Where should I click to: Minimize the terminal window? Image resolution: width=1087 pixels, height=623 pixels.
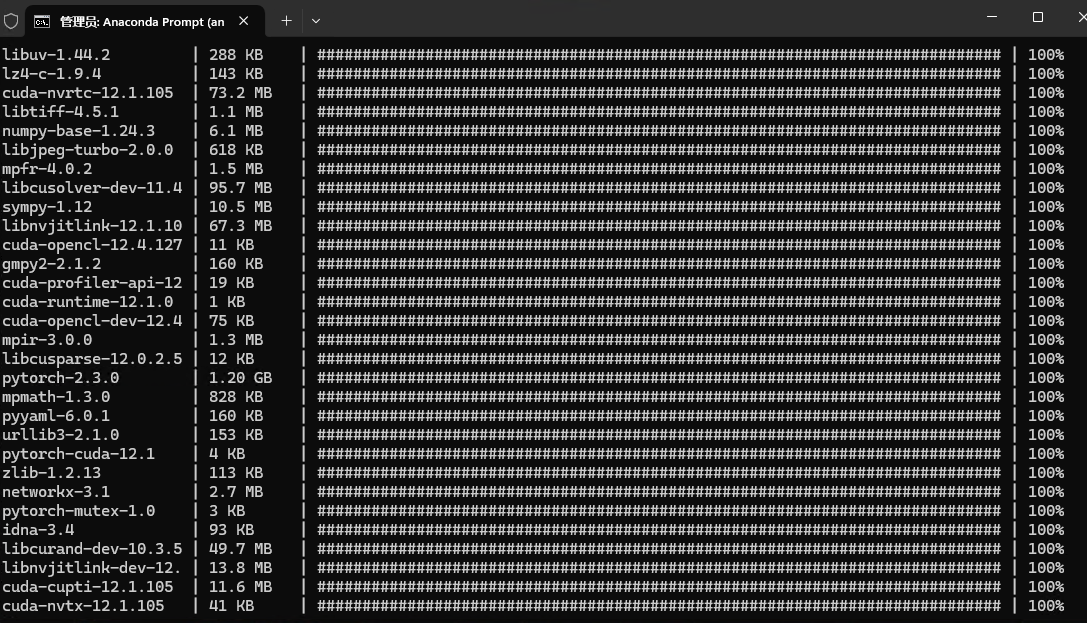(x=992, y=17)
